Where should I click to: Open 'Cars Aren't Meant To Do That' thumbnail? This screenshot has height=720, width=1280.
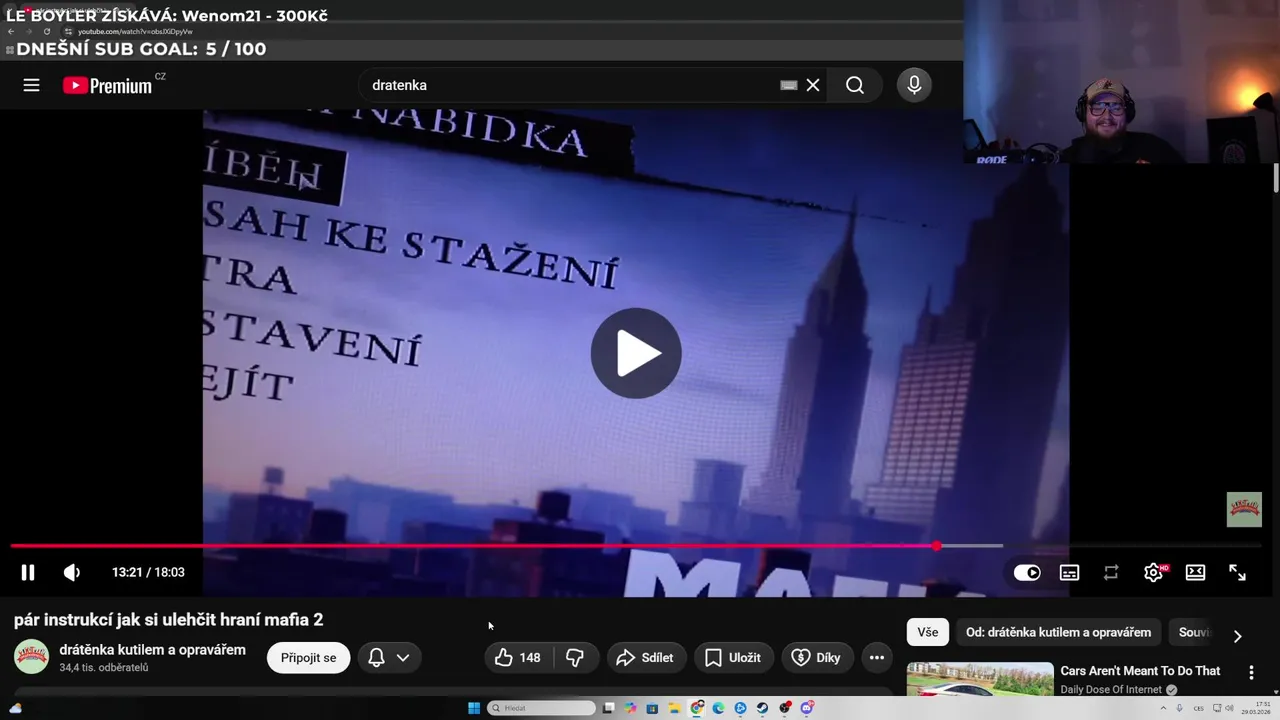(x=980, y=679)
